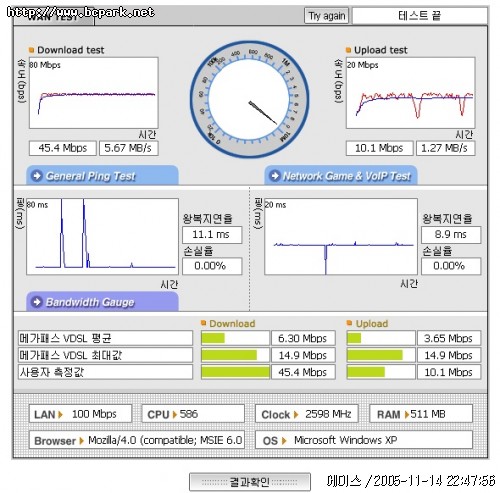Select the 45.4 Mbps download result field
Screen dimensions: 500x493
pyautogui.click(x=63, y=148)
